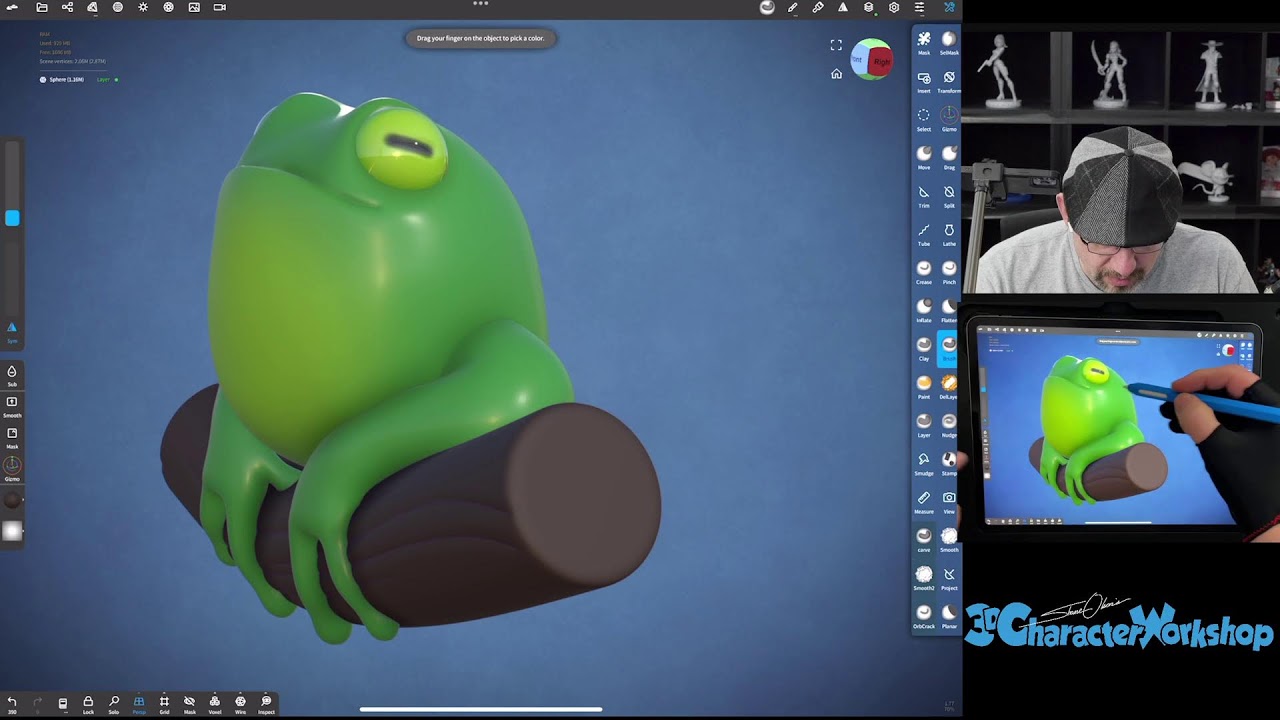Open the settings gear menu

coord(894,7)
